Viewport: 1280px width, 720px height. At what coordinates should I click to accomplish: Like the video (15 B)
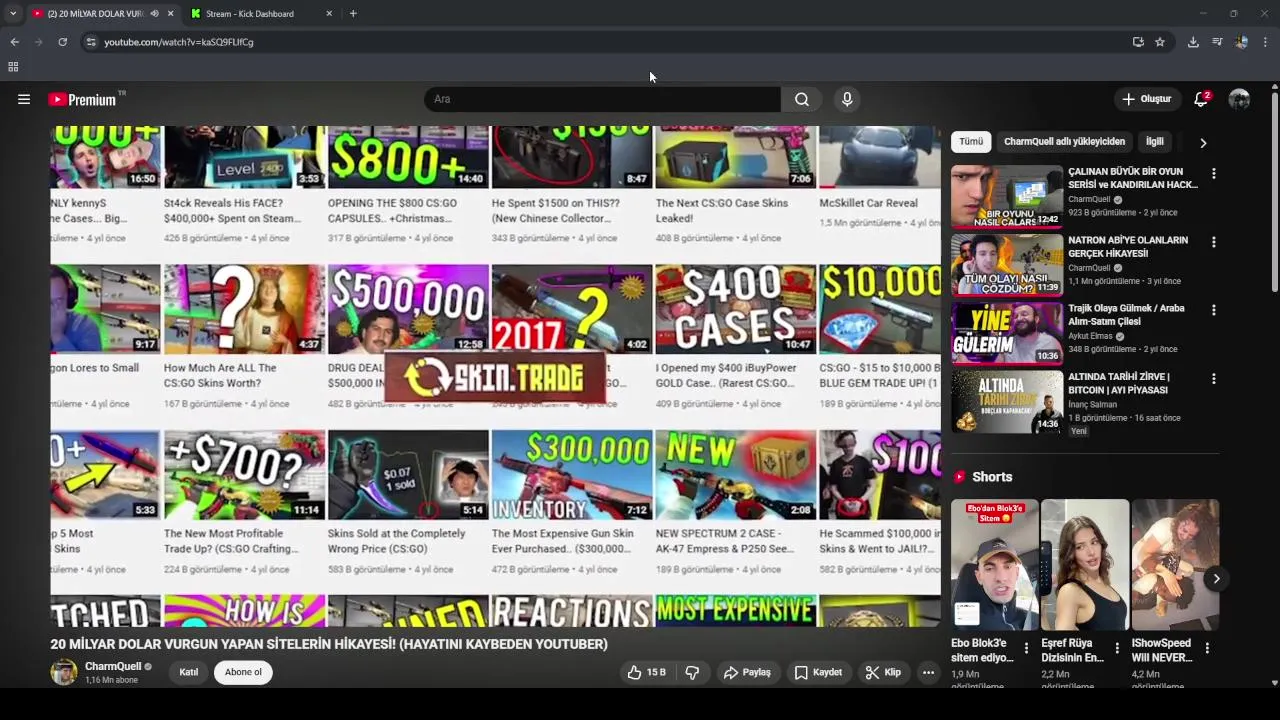coord(646,673)
